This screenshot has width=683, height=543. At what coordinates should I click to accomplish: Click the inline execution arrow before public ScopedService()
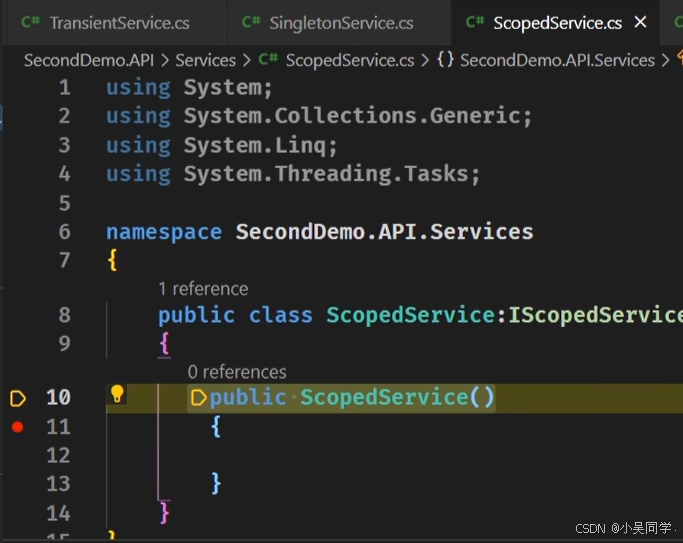[x=199, y=398]
